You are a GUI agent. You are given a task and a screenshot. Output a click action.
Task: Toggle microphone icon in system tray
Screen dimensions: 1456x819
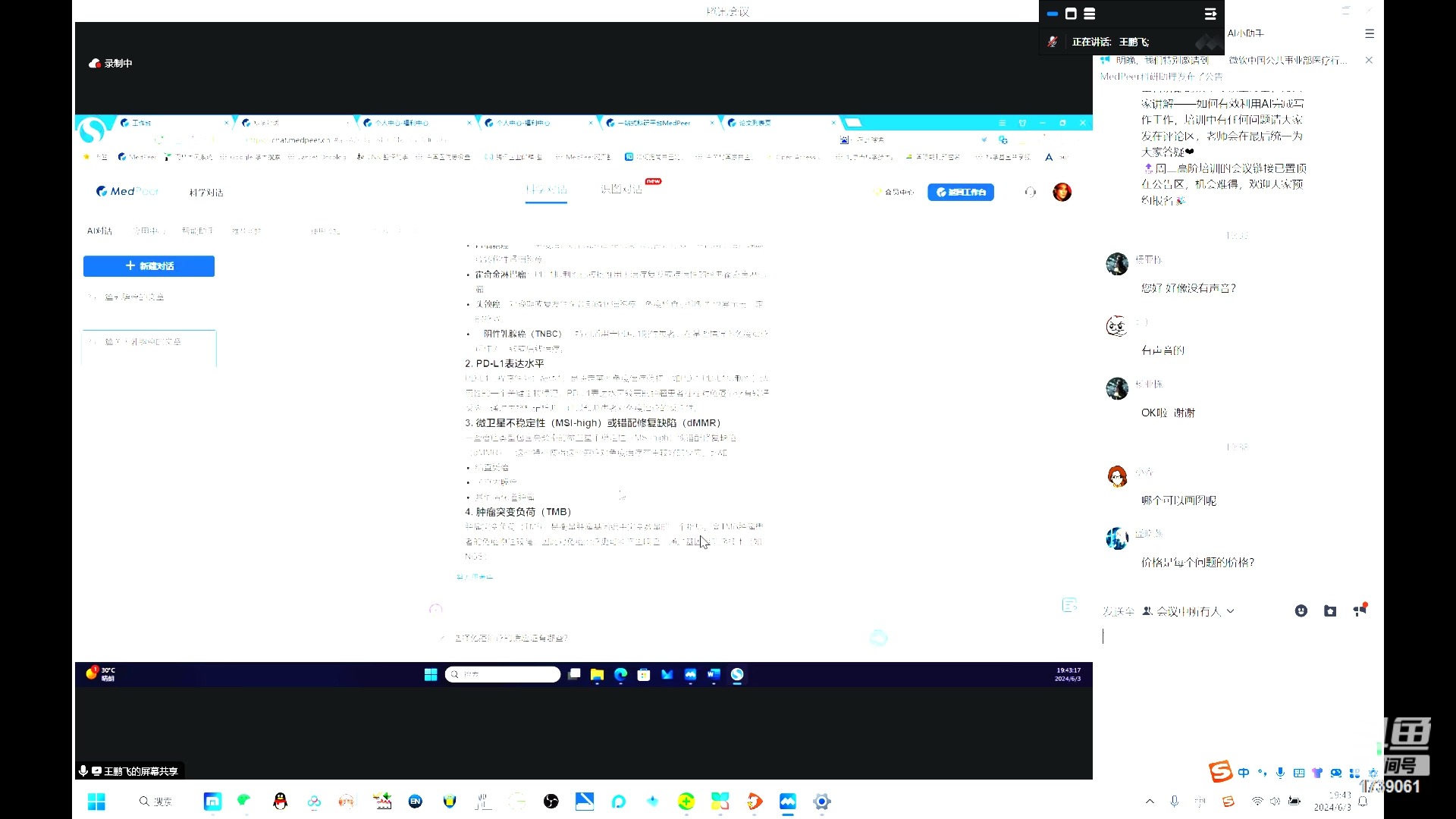1175,802
